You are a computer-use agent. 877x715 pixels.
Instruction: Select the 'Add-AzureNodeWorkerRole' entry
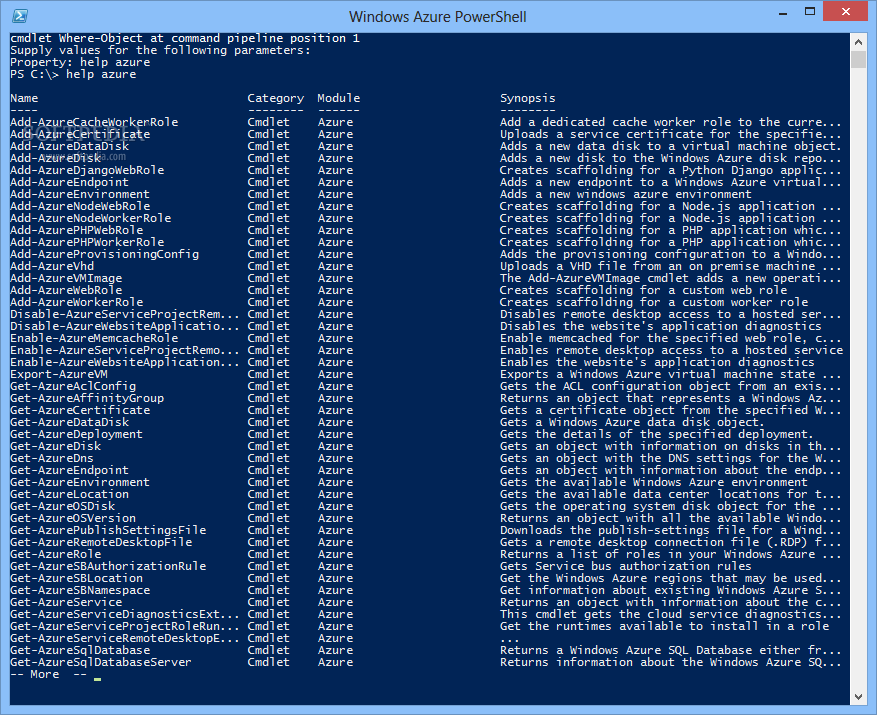click(x=91, y=219)
